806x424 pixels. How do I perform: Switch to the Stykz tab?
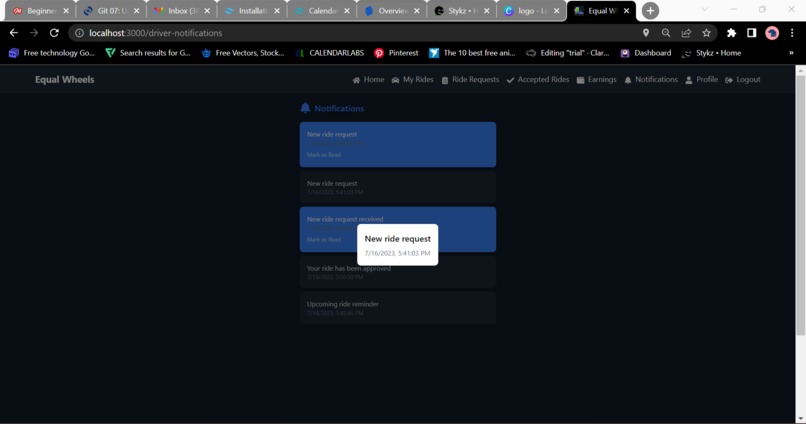461,11
